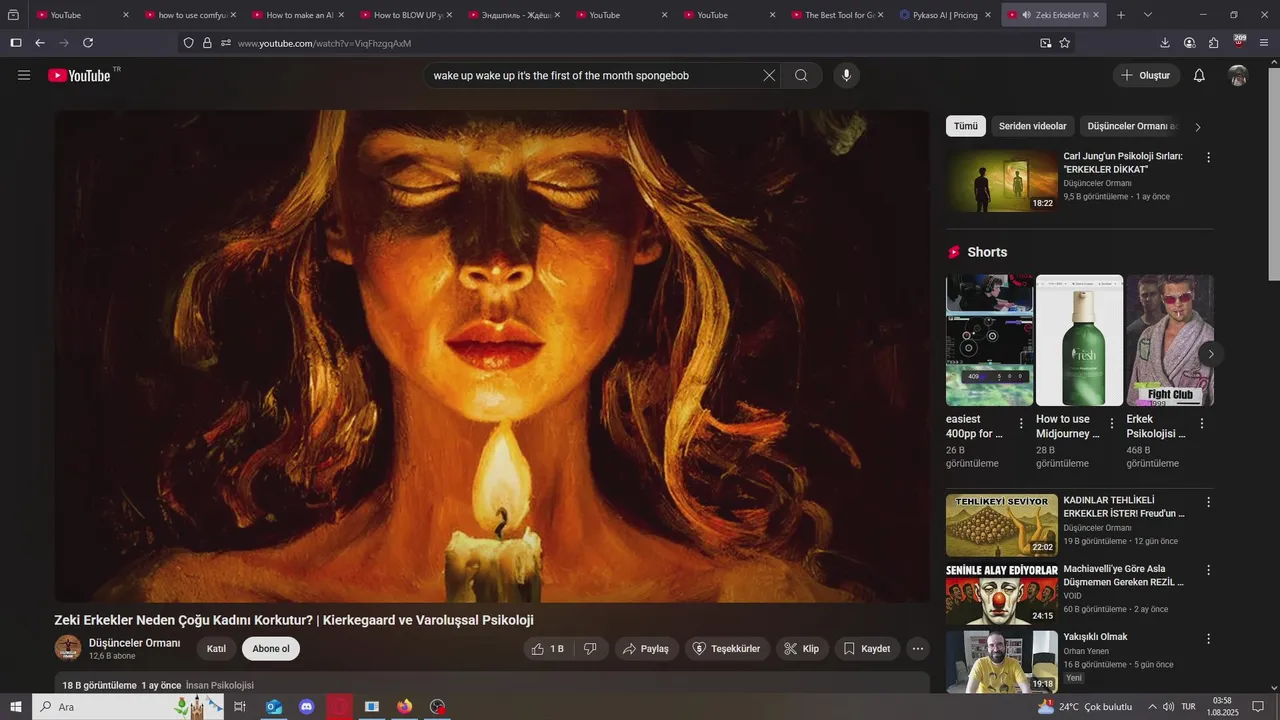The height and width of the screenshot is (720, 1280).
Task: Open options for 'easiest 400pp' short
Action: (x=1021, y=423)
